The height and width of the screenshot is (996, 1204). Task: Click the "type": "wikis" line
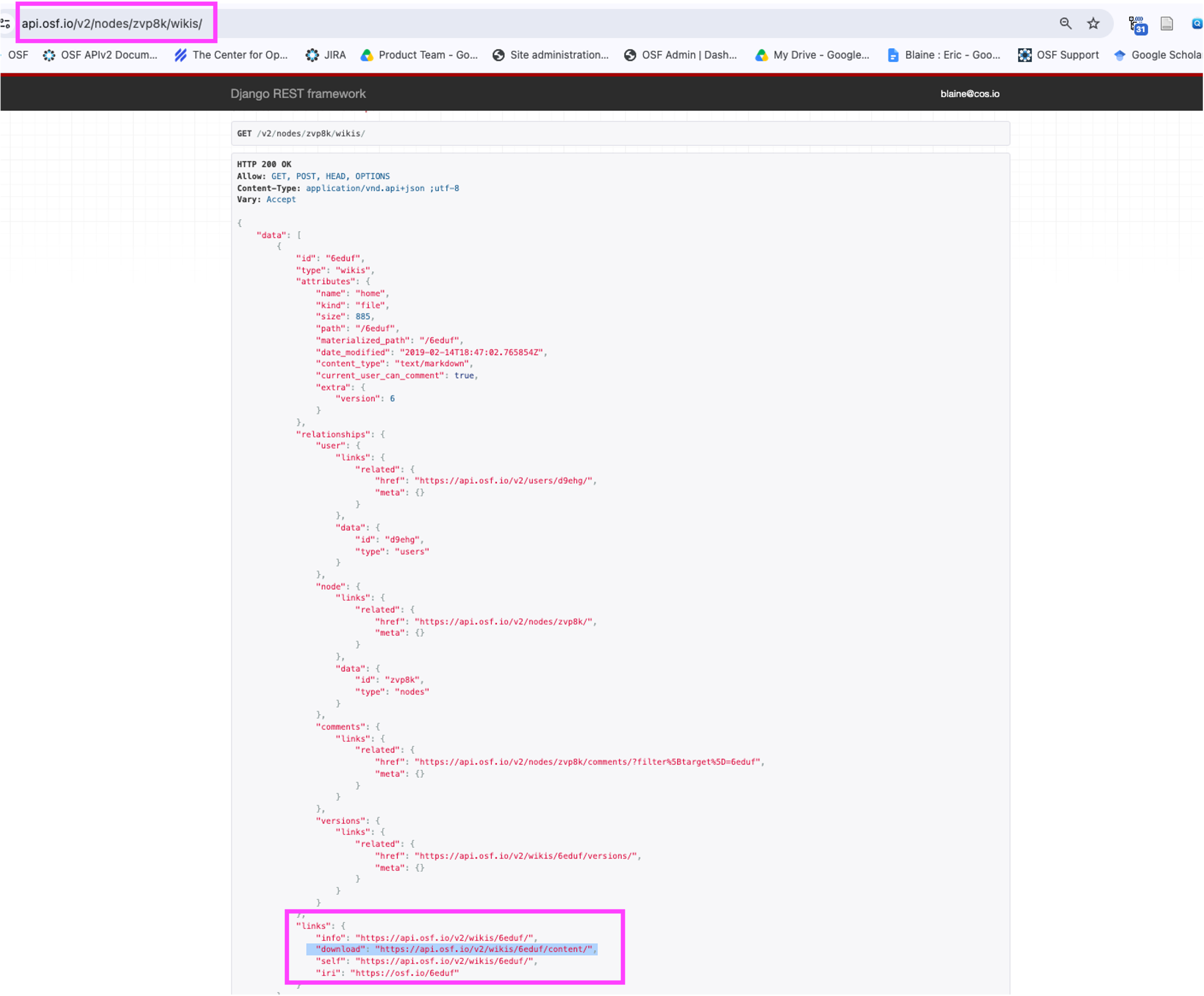pos(336,270)
